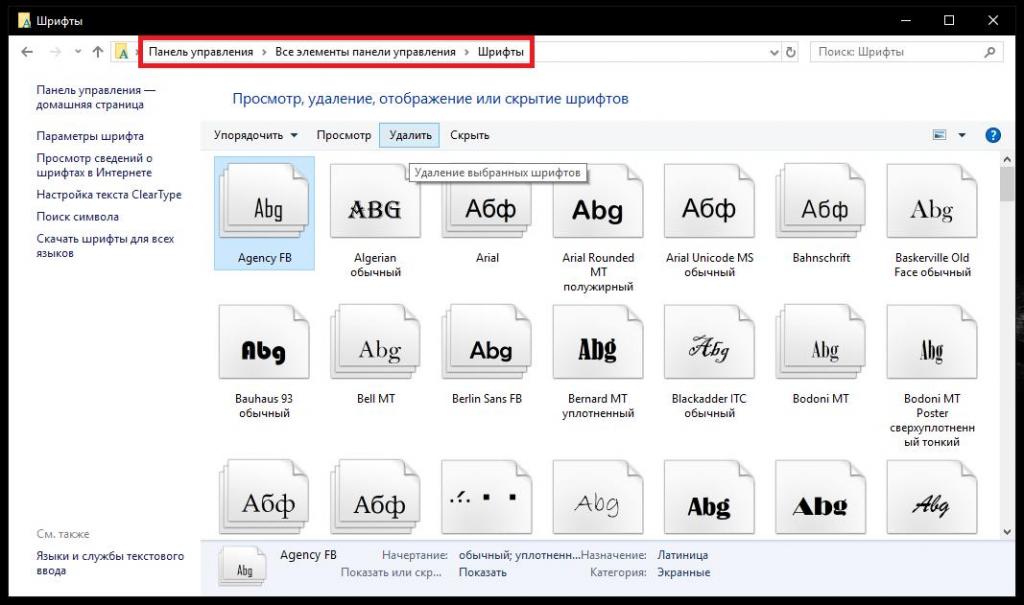Open Просмотр сведений о шрифтах в Интернете

click(94, 165)
